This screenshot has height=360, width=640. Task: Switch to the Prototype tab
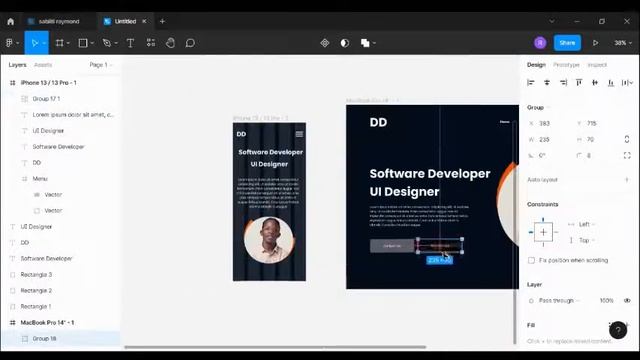coord(566,65)
